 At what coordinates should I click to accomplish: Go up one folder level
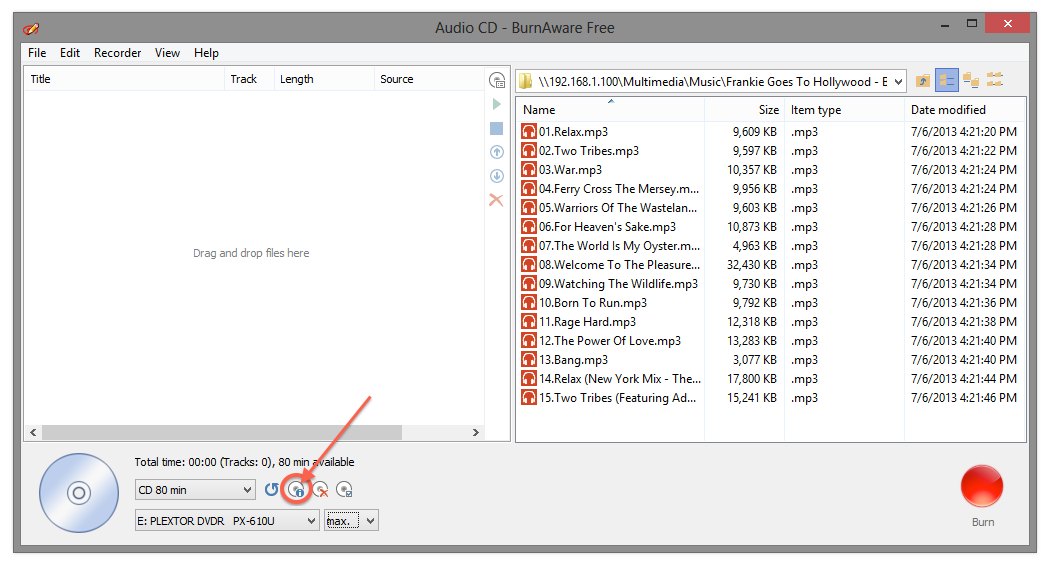pyautogui.click(x=923, y=81)
